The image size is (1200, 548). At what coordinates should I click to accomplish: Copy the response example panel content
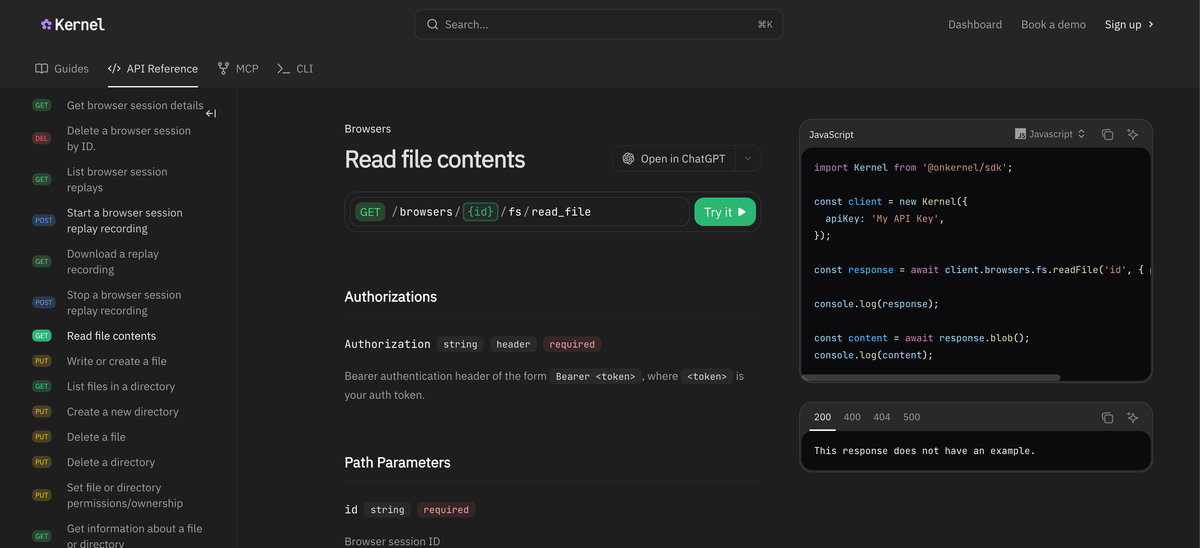click(1107, 417)
